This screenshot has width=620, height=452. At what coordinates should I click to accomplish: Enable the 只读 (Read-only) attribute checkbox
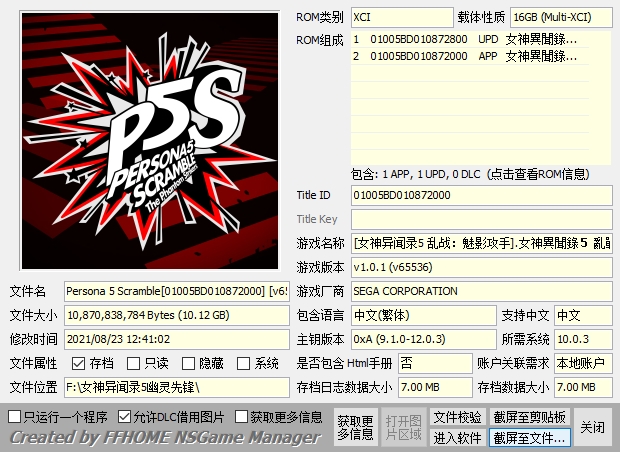pyautogui.click(x=133, y=363)
